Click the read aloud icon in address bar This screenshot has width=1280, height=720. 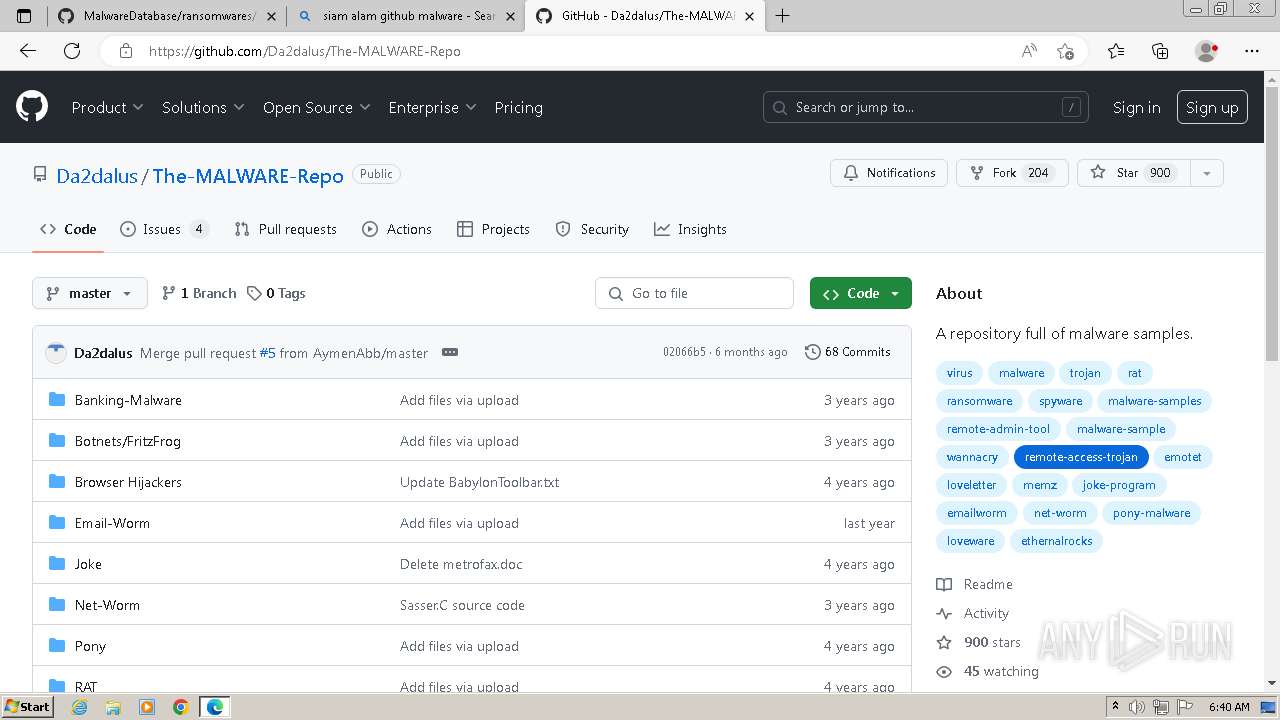click(x=1029, y=51)
